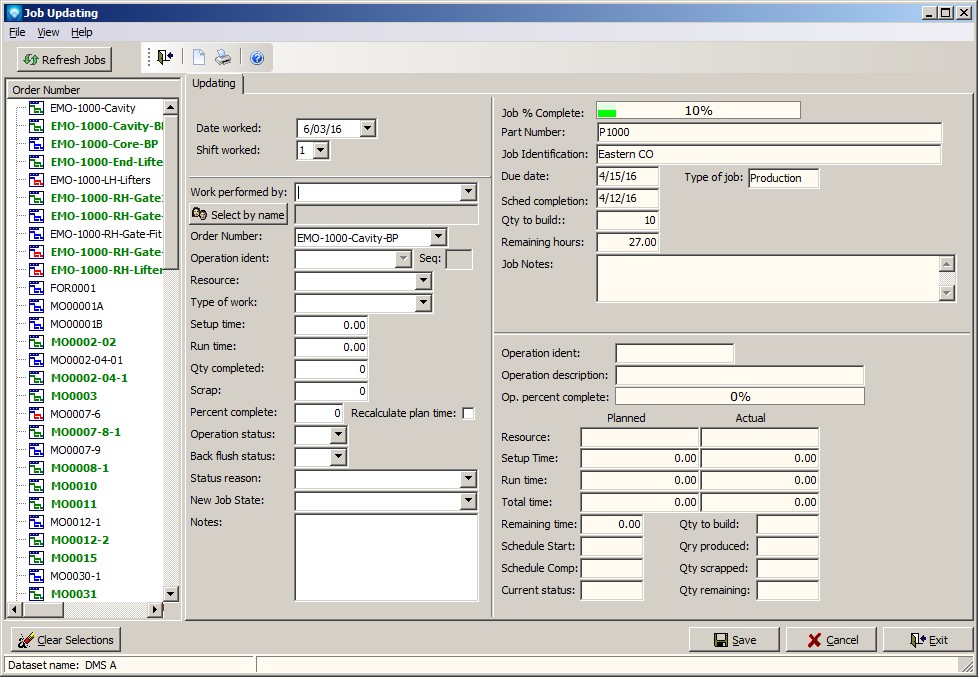Viewport: 978px width, 677px height.
Task: Switch to the Updating tab
Action: pos(214,84)
